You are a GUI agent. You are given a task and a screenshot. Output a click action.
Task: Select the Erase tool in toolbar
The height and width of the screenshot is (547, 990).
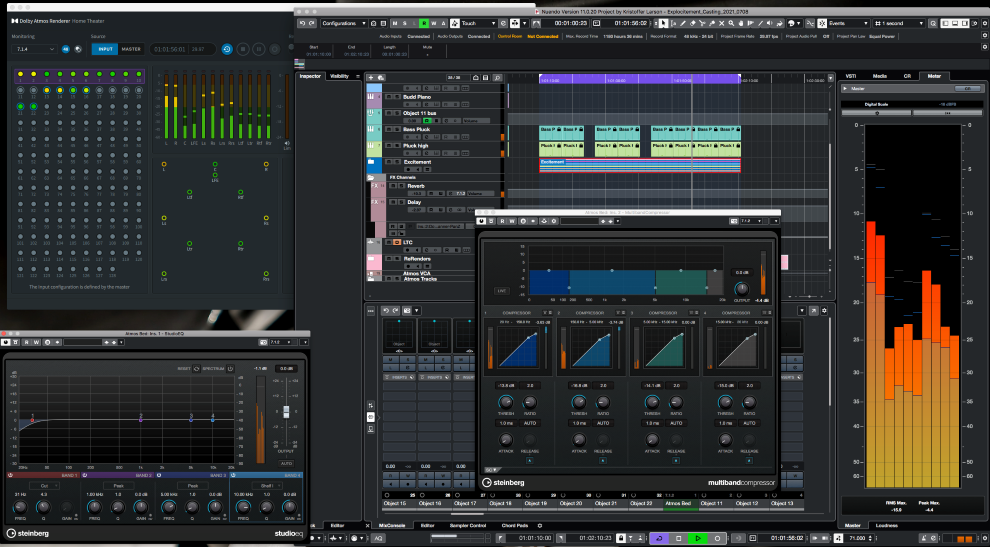692,23
